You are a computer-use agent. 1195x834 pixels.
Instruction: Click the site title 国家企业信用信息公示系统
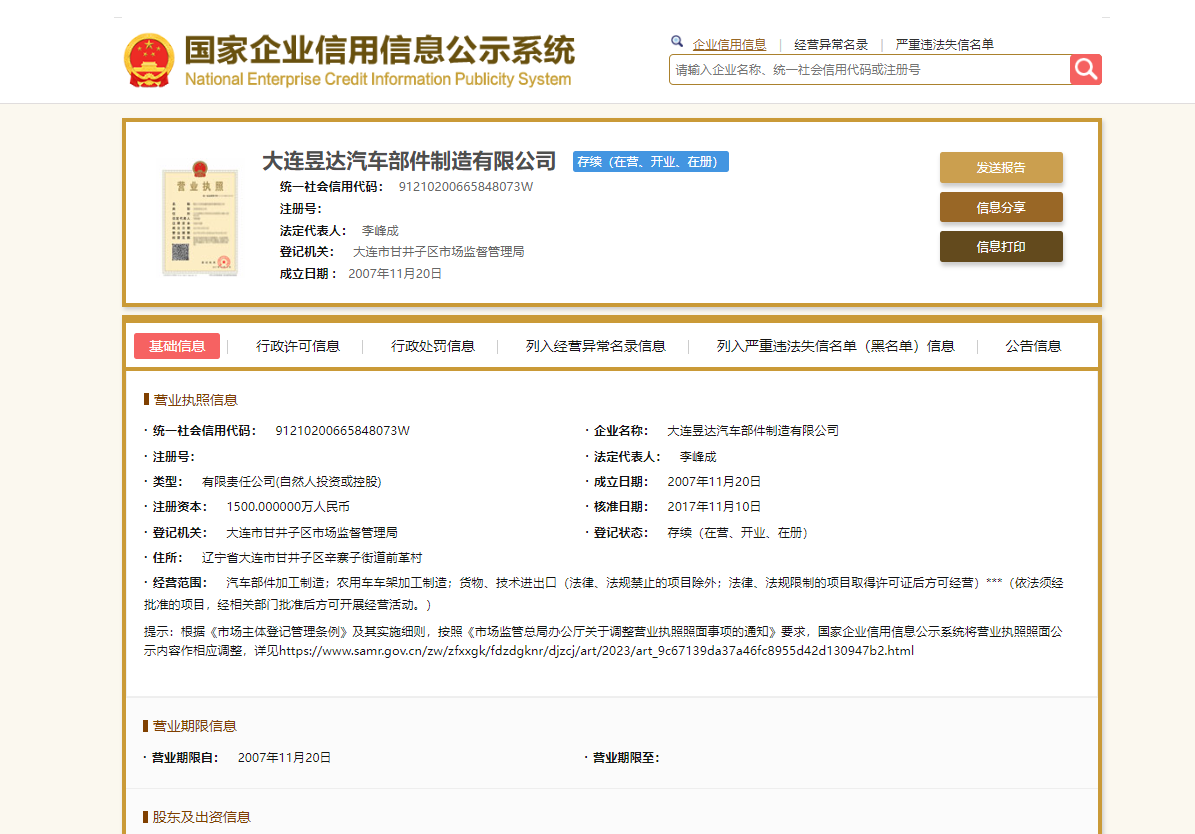pos(380,50)
